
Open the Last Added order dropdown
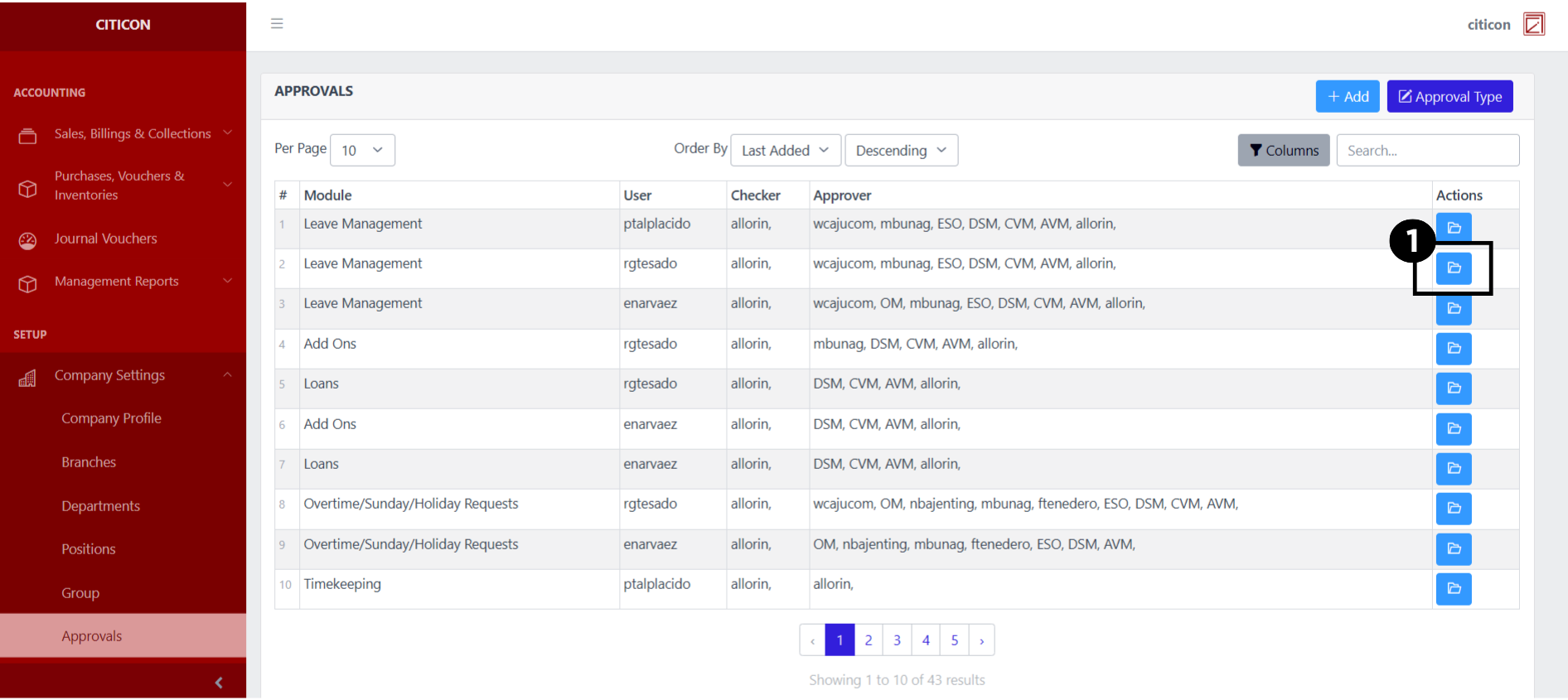click(x=785, y=151)
